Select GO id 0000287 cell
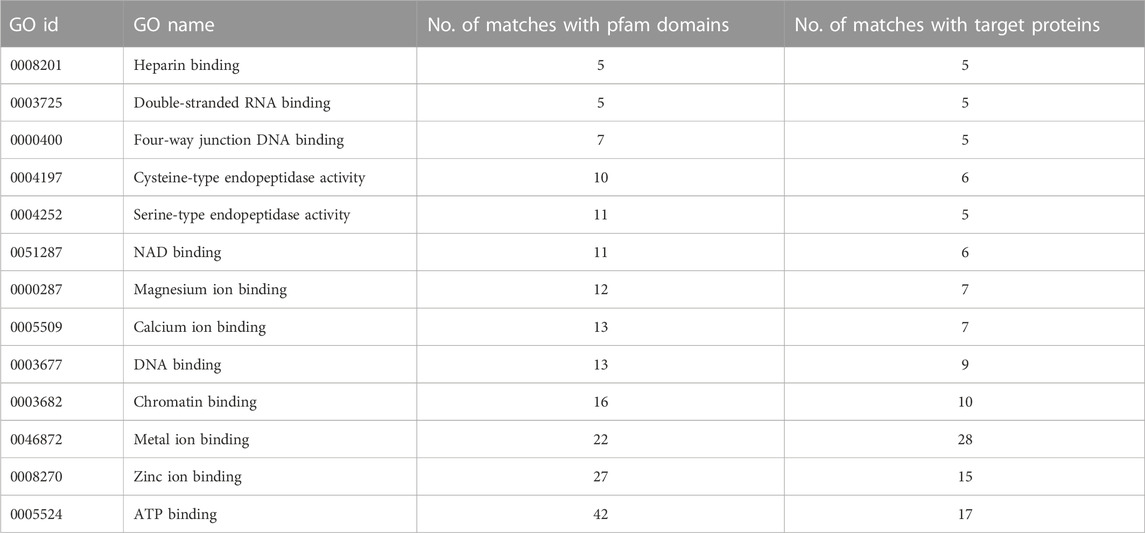Viewport: 1145px width, 533px height. pyautogui.click(x=62, y=290)
